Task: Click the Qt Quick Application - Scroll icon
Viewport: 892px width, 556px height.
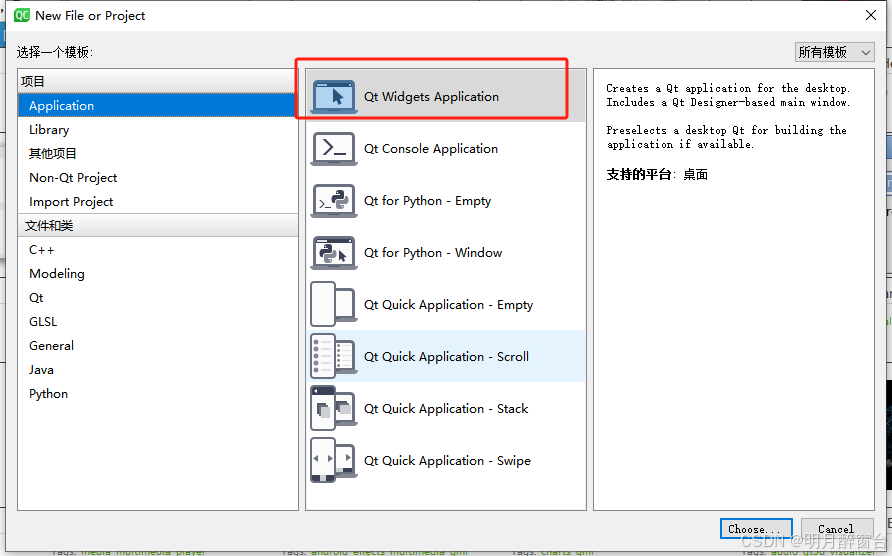Action: (334, 356)
